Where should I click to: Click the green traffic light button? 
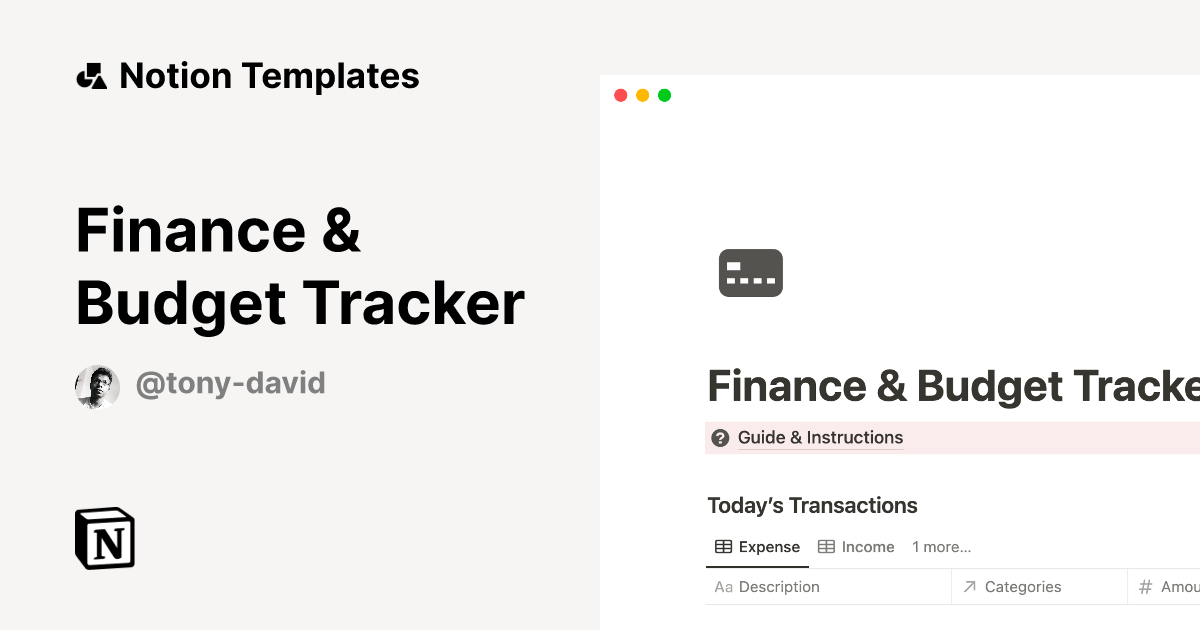pos(664,95)
